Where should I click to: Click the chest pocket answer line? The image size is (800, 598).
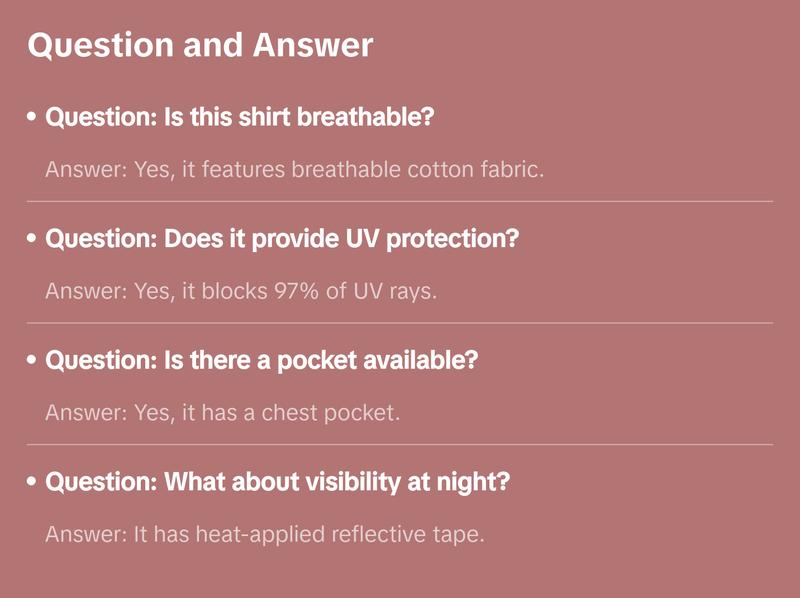222,412
